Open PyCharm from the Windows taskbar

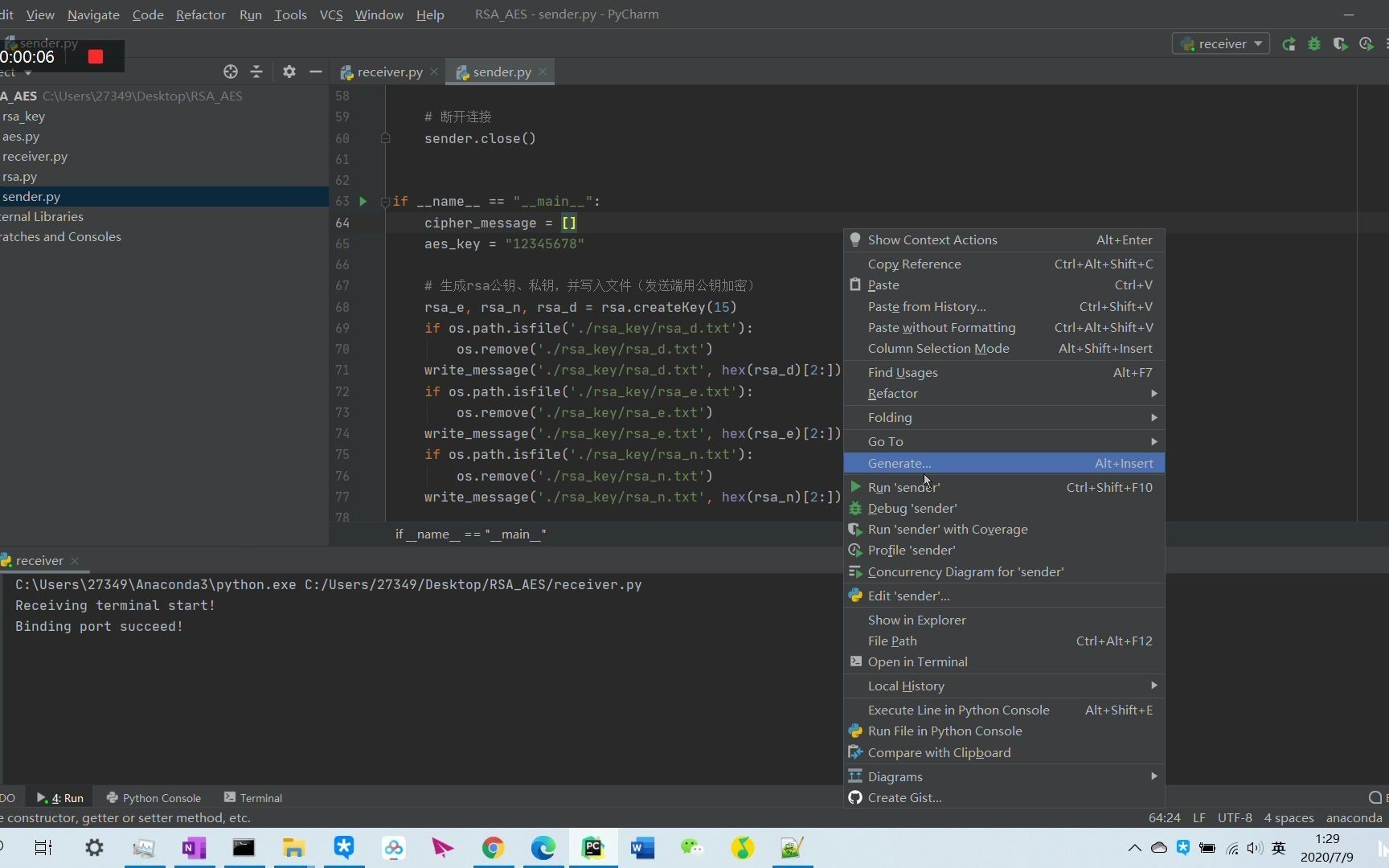coord(592,847)
